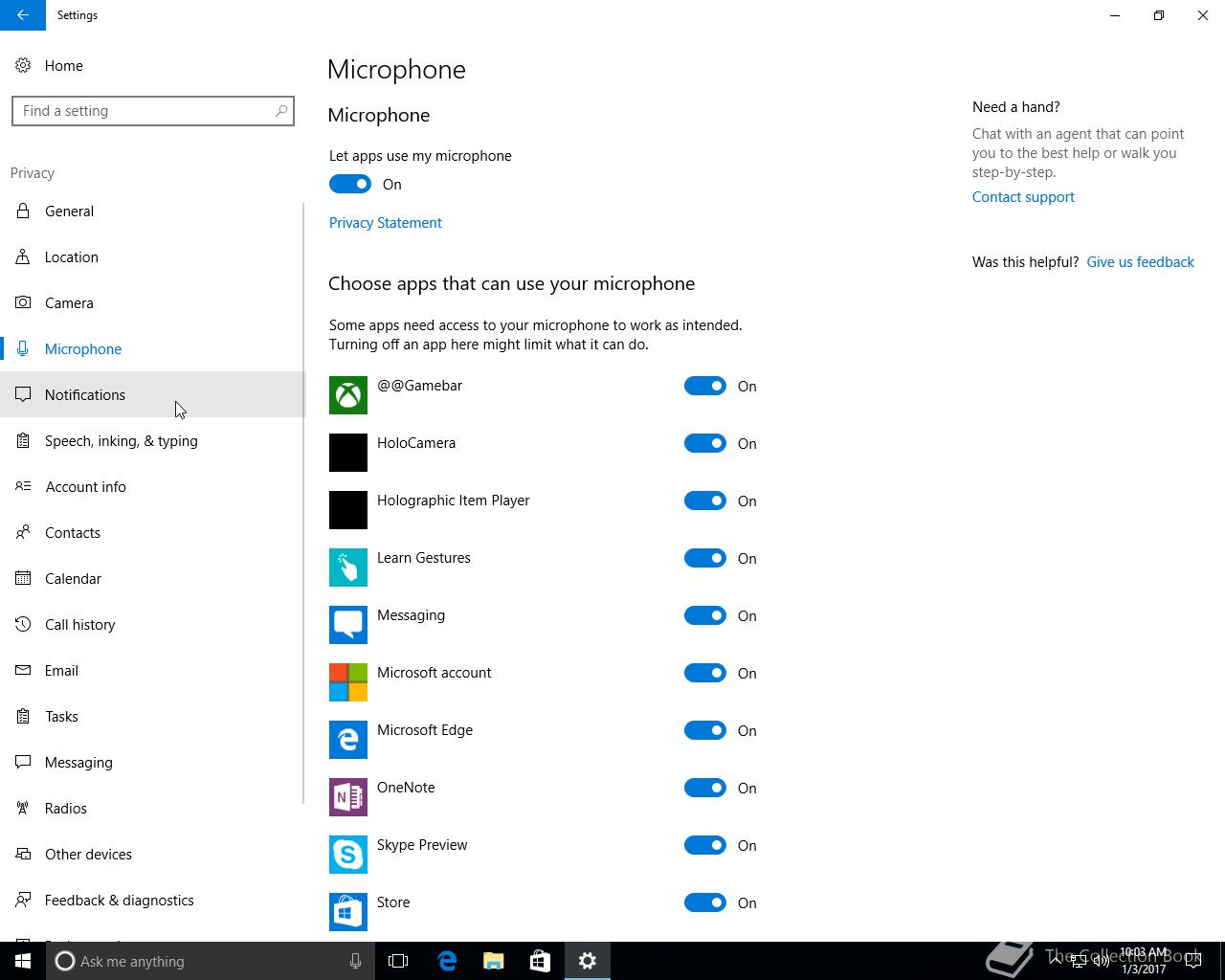Click the Other devices icon

click(23, 854)
